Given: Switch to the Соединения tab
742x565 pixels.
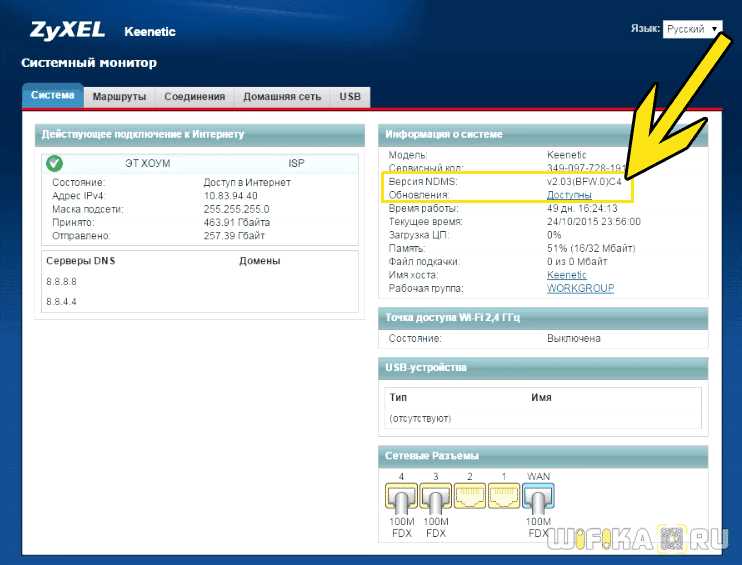Looking at the screenshot, I should [194, 97].
